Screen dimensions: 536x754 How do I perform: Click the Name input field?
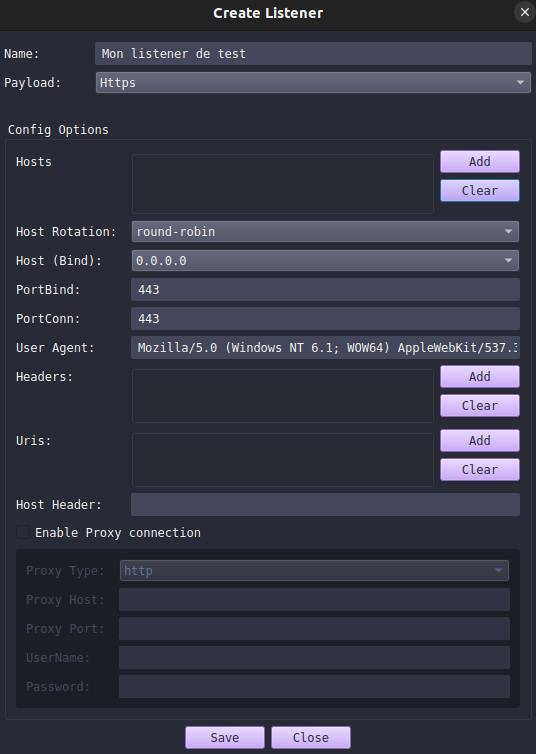[x=313, y=53]
